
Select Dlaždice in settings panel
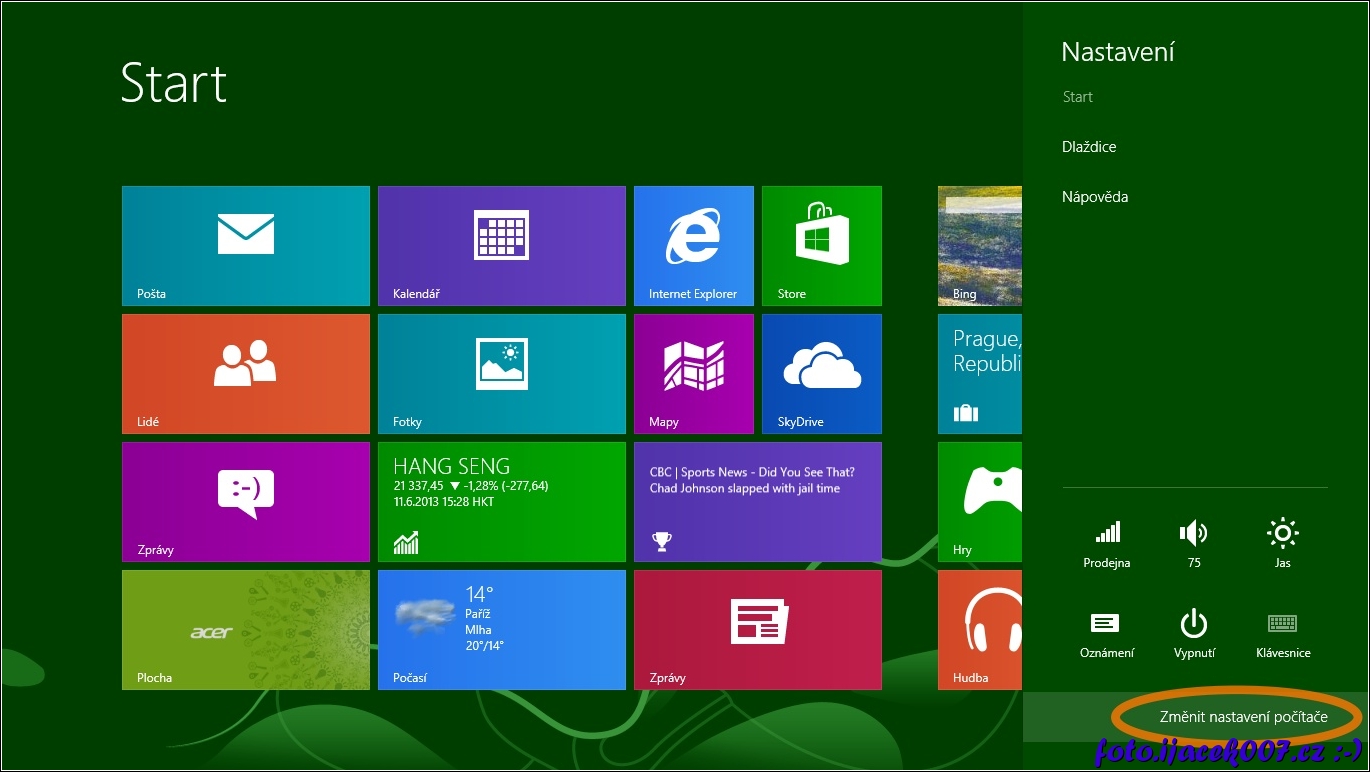pyautogui.click(x=1089, y=147)
